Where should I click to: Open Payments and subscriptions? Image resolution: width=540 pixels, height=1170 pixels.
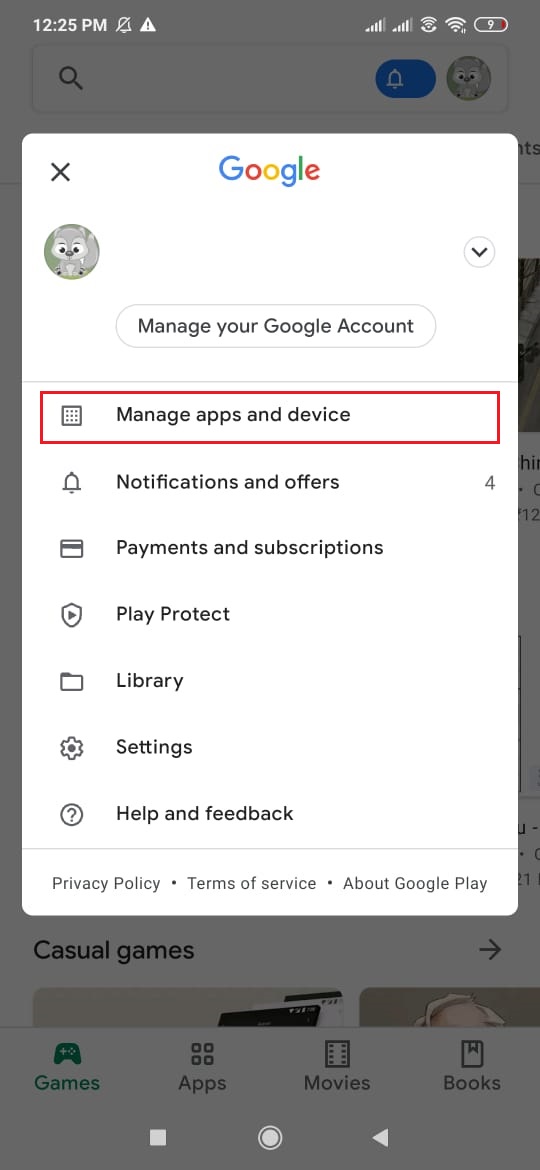pos(270,548)
